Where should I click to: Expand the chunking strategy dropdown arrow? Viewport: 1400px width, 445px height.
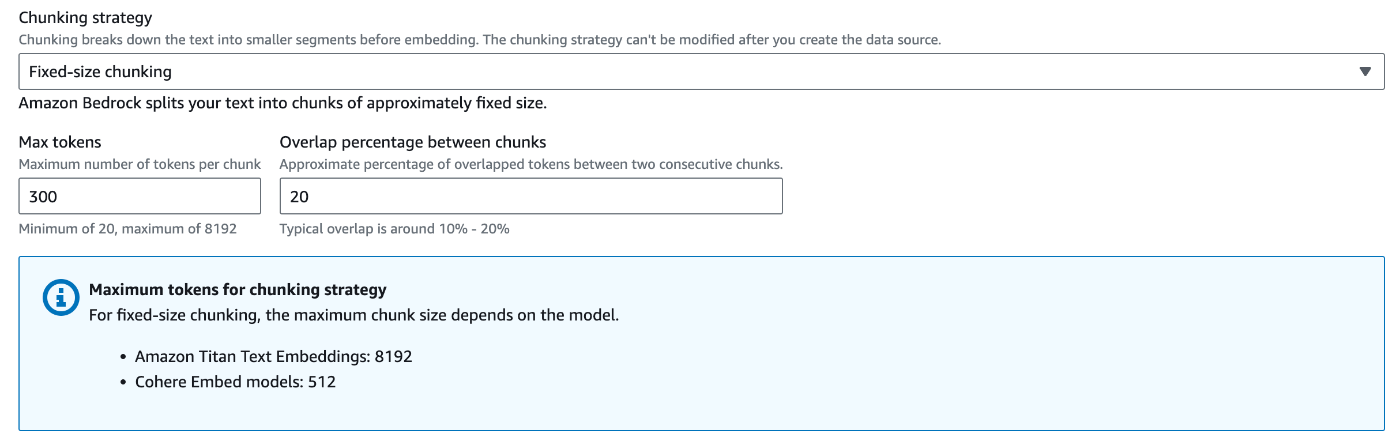coord(1365,72)
